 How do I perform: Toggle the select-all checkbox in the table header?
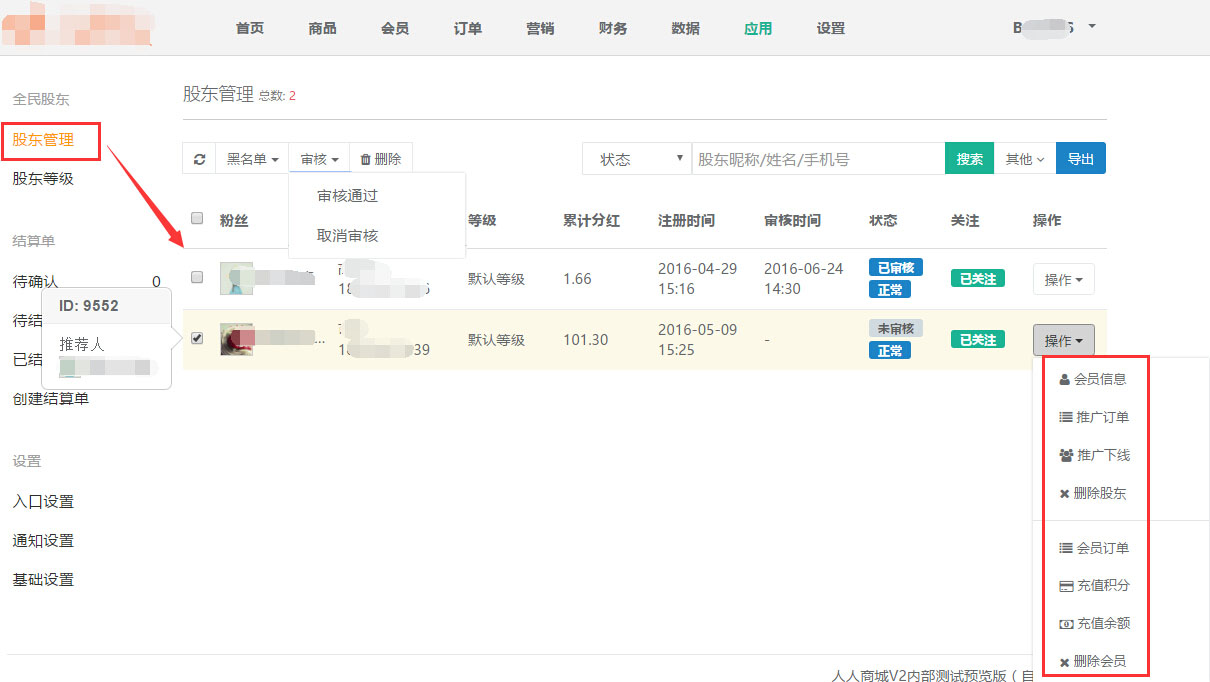(197, 218)
